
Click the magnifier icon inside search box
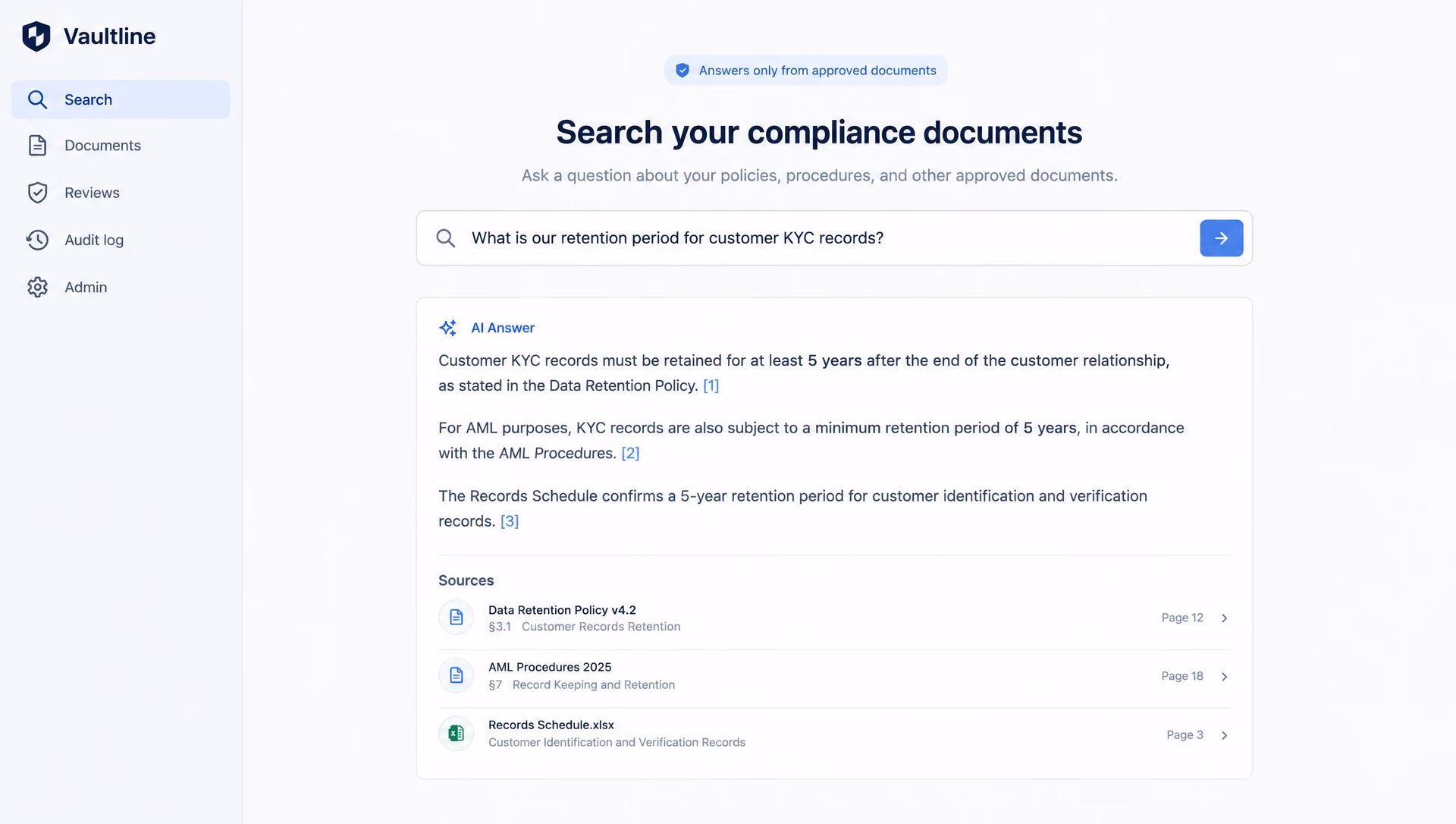point(446,238)
